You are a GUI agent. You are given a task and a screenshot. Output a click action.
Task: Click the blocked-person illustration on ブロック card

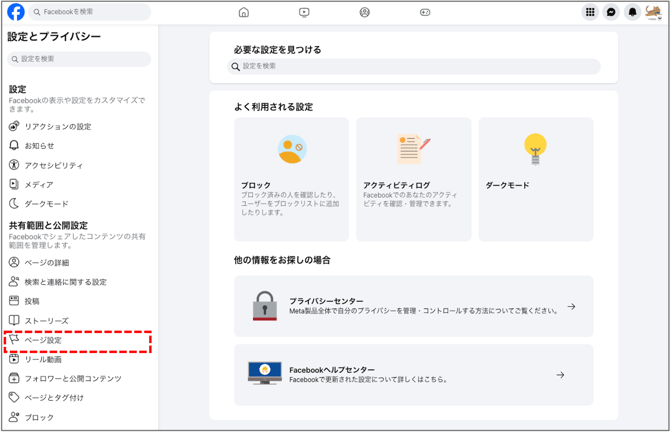click(292, 149)
